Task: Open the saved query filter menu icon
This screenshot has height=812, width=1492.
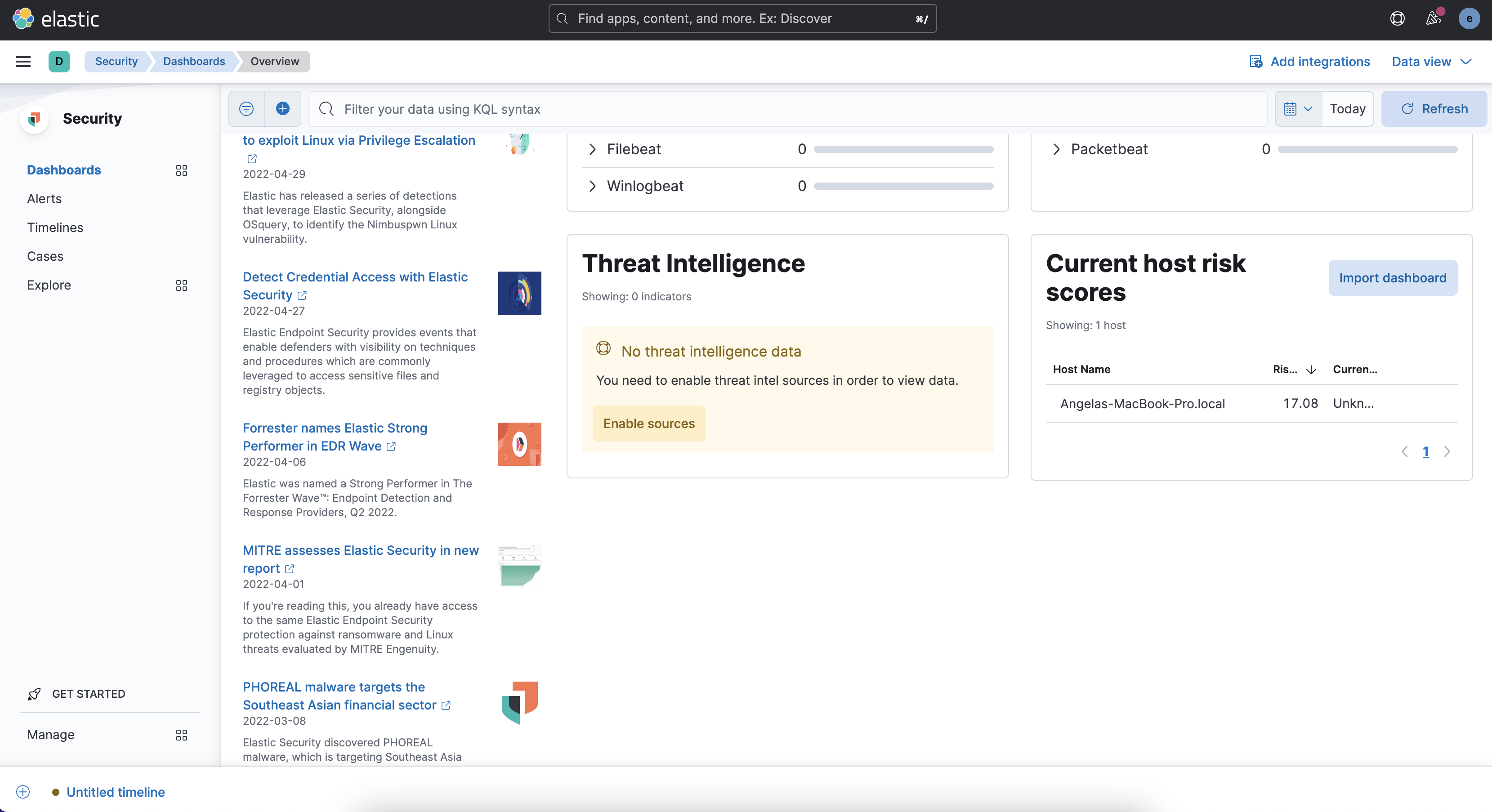Action: click(x=246, y=109)
